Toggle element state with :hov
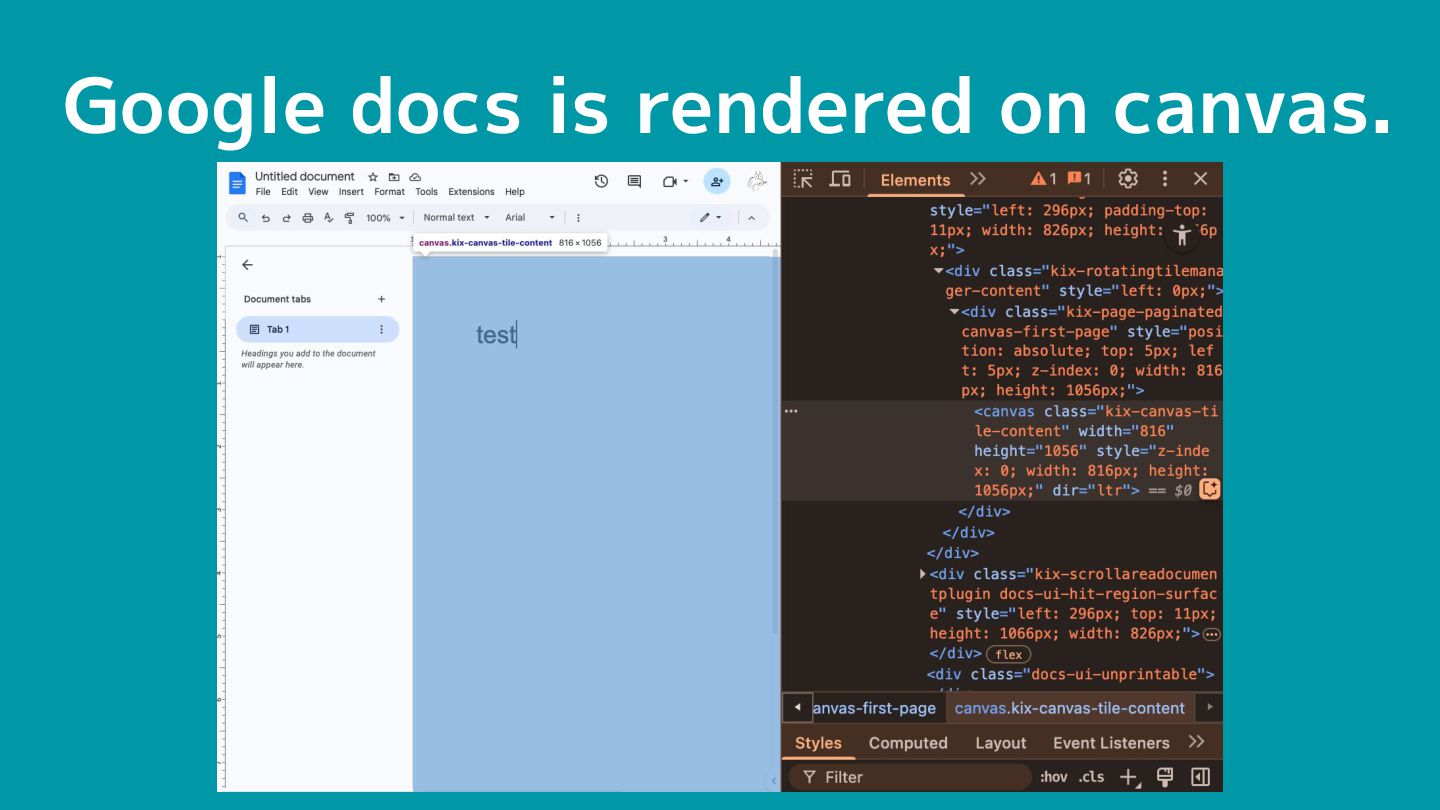 click(x=1053, y=777)
